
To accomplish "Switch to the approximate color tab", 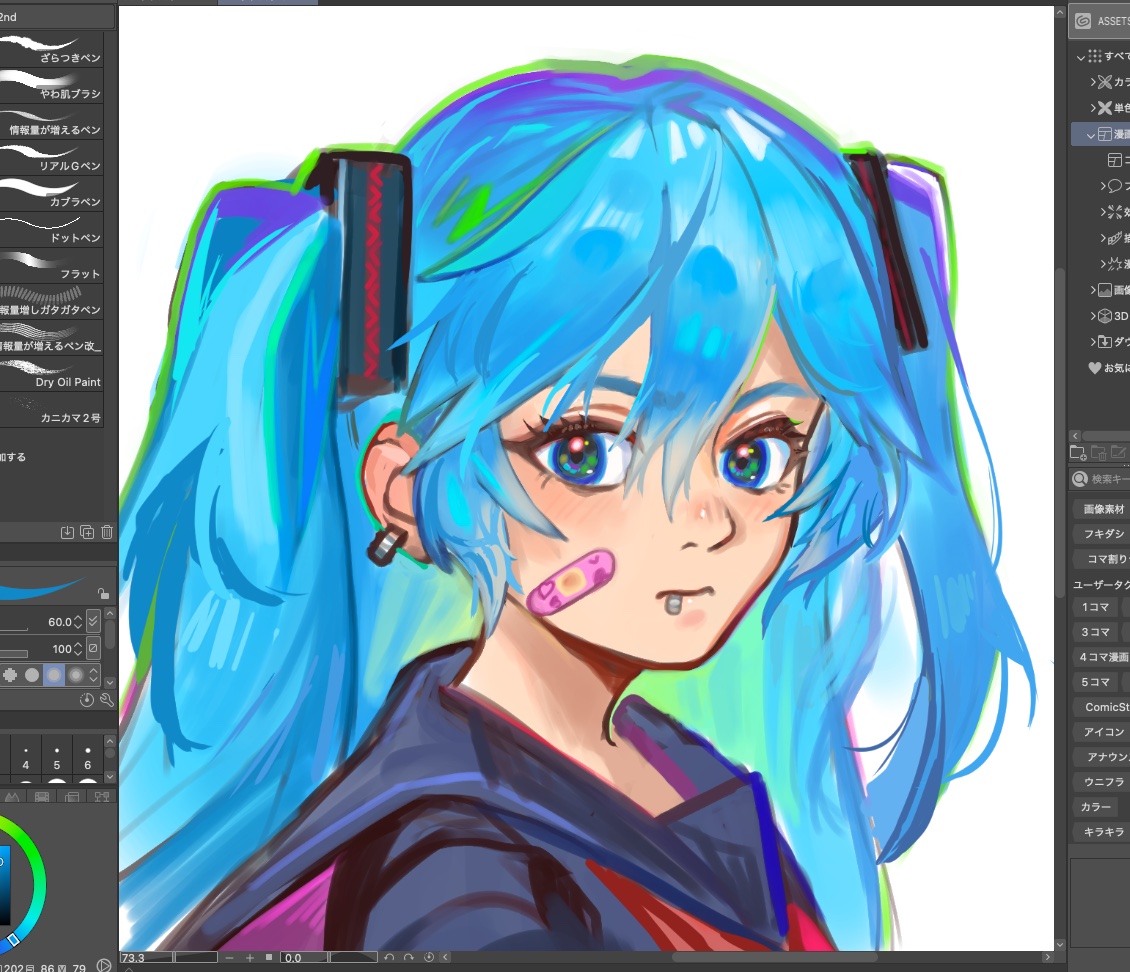I will pyautogui.click(x=102, y=796).
